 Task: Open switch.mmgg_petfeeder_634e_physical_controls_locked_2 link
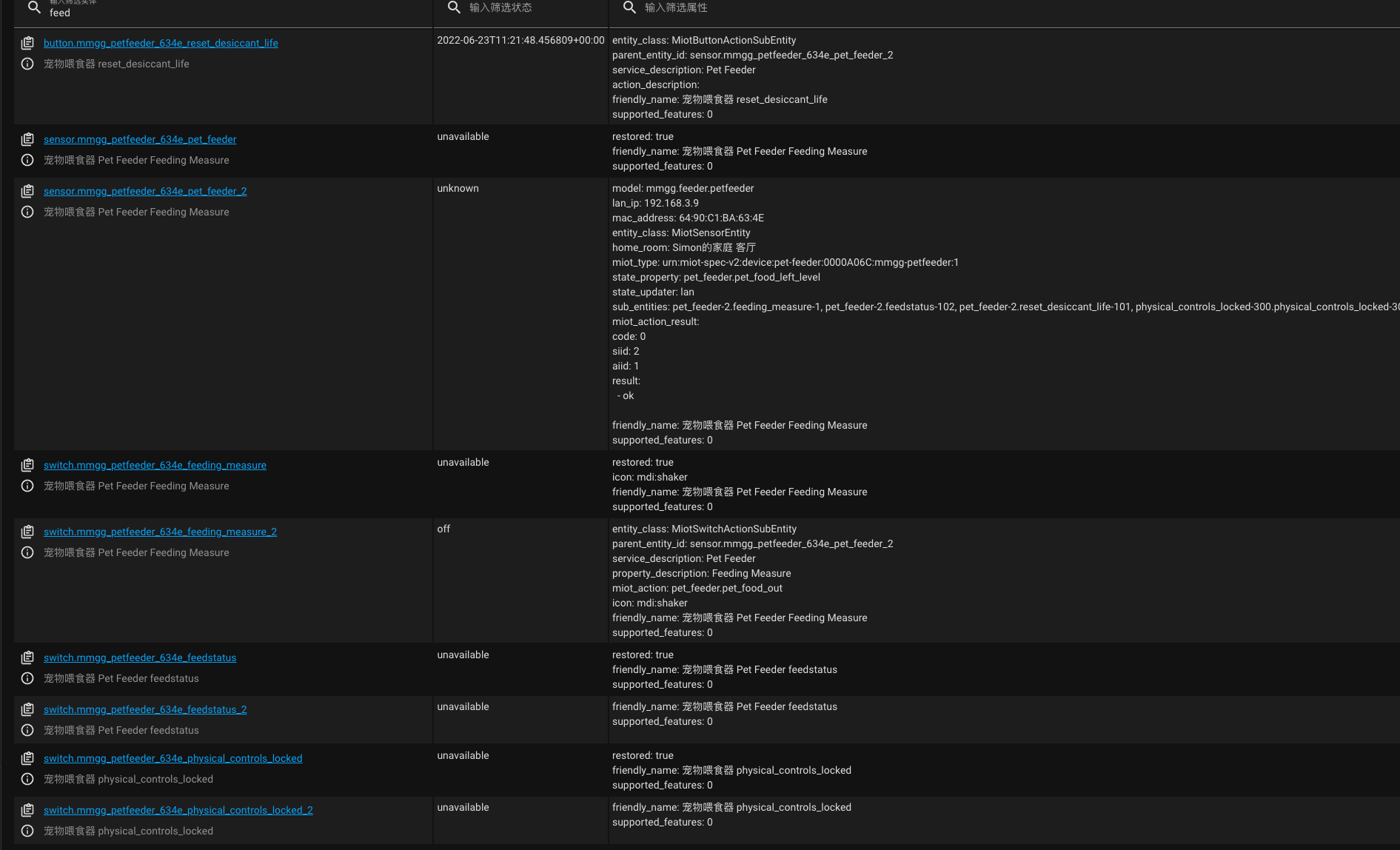tap(178, 810)
